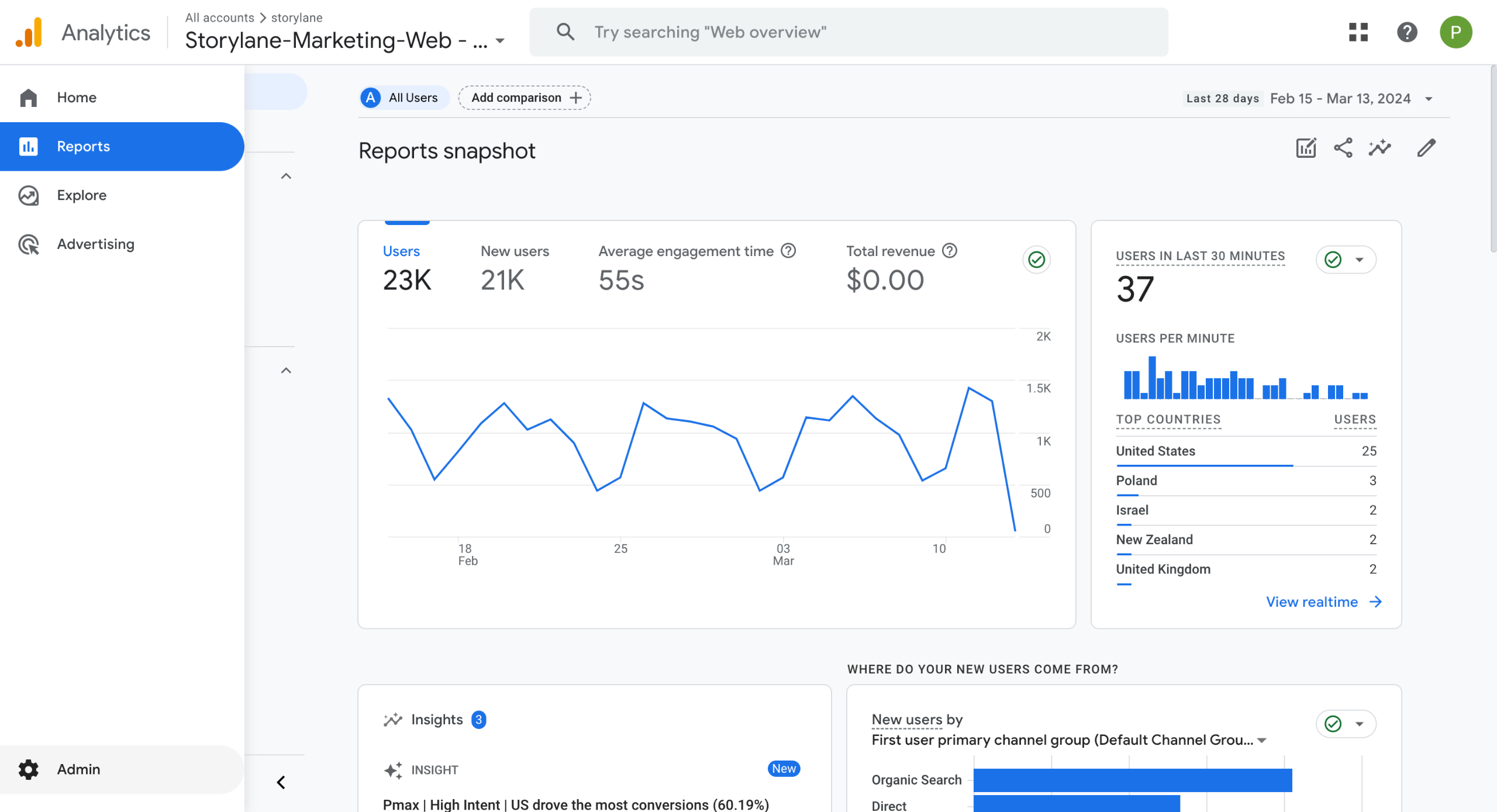Collapse the reports navigation panel arrow
The width and height of the screenshot is (1497, 812).
[281, 782]
